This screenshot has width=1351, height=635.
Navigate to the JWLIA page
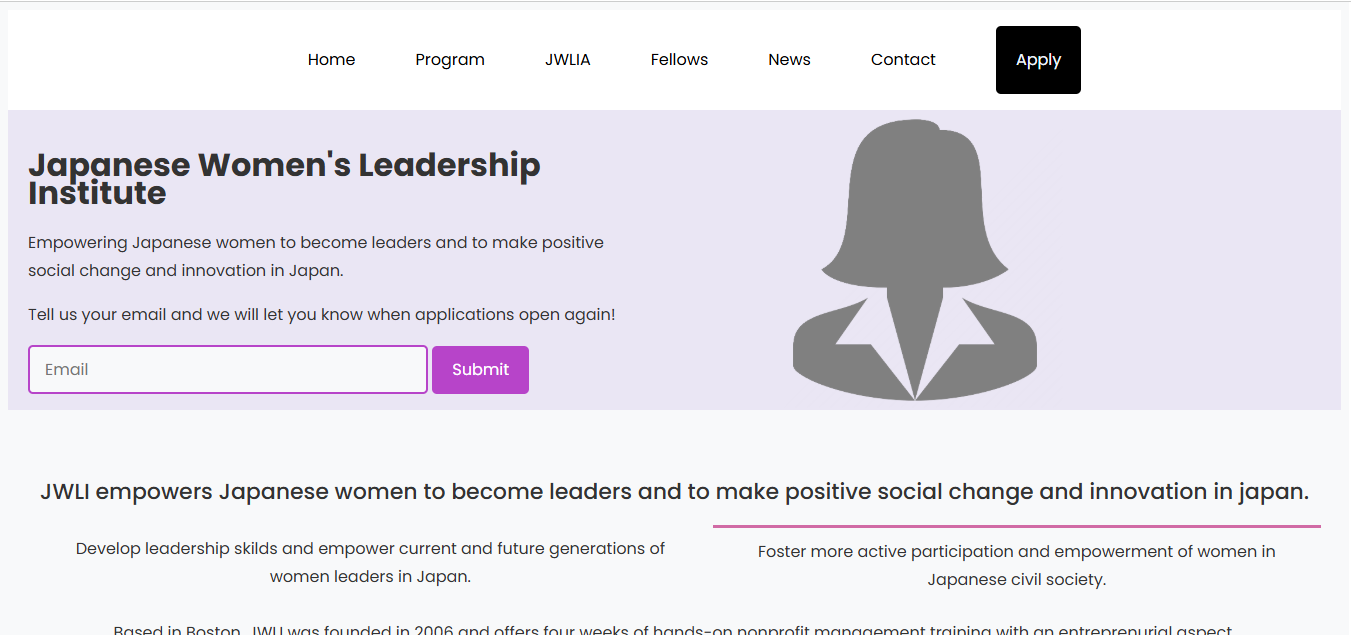568,60
